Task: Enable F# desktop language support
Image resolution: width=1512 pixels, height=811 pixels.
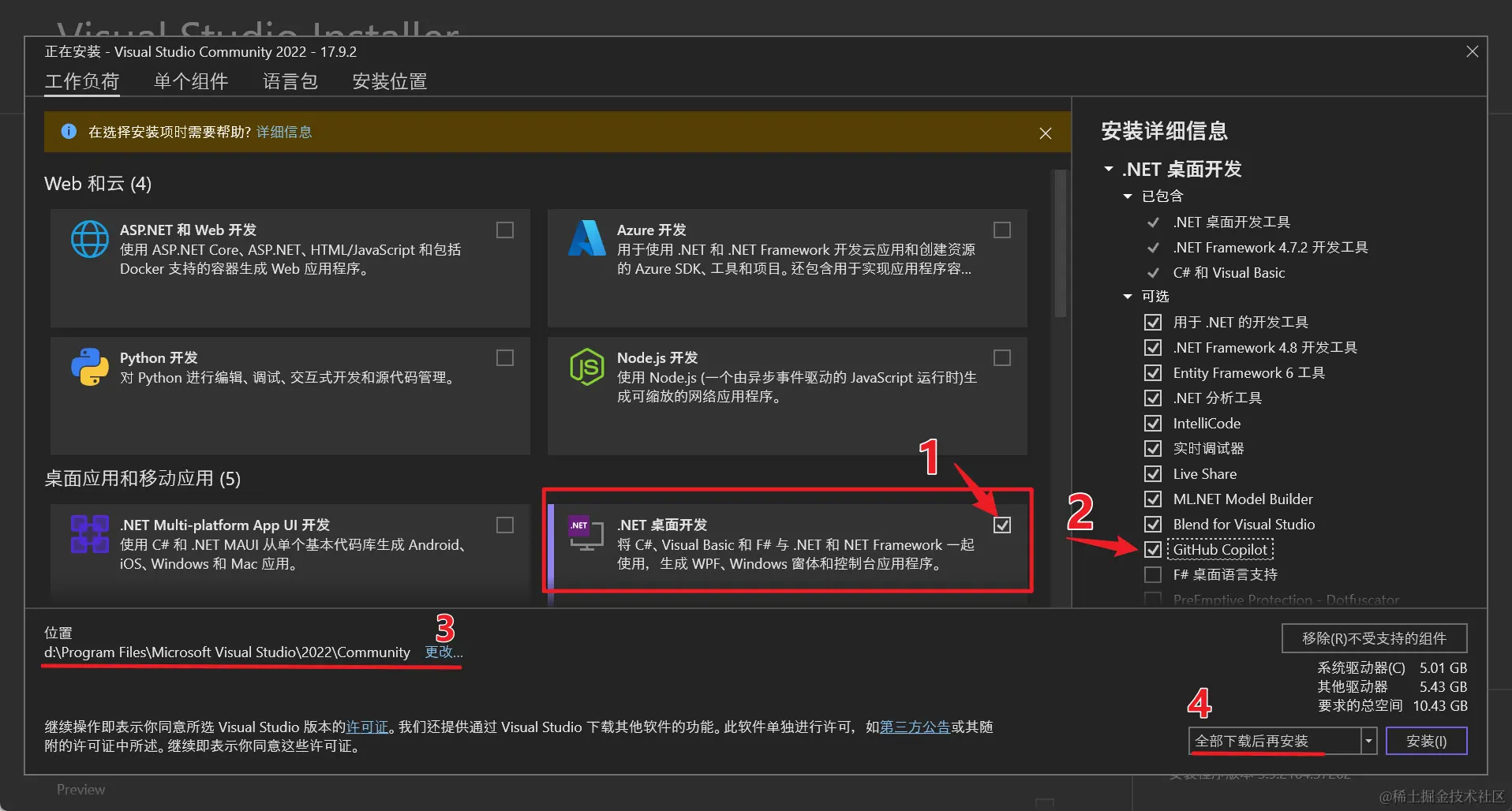Action: [1153, 574]
